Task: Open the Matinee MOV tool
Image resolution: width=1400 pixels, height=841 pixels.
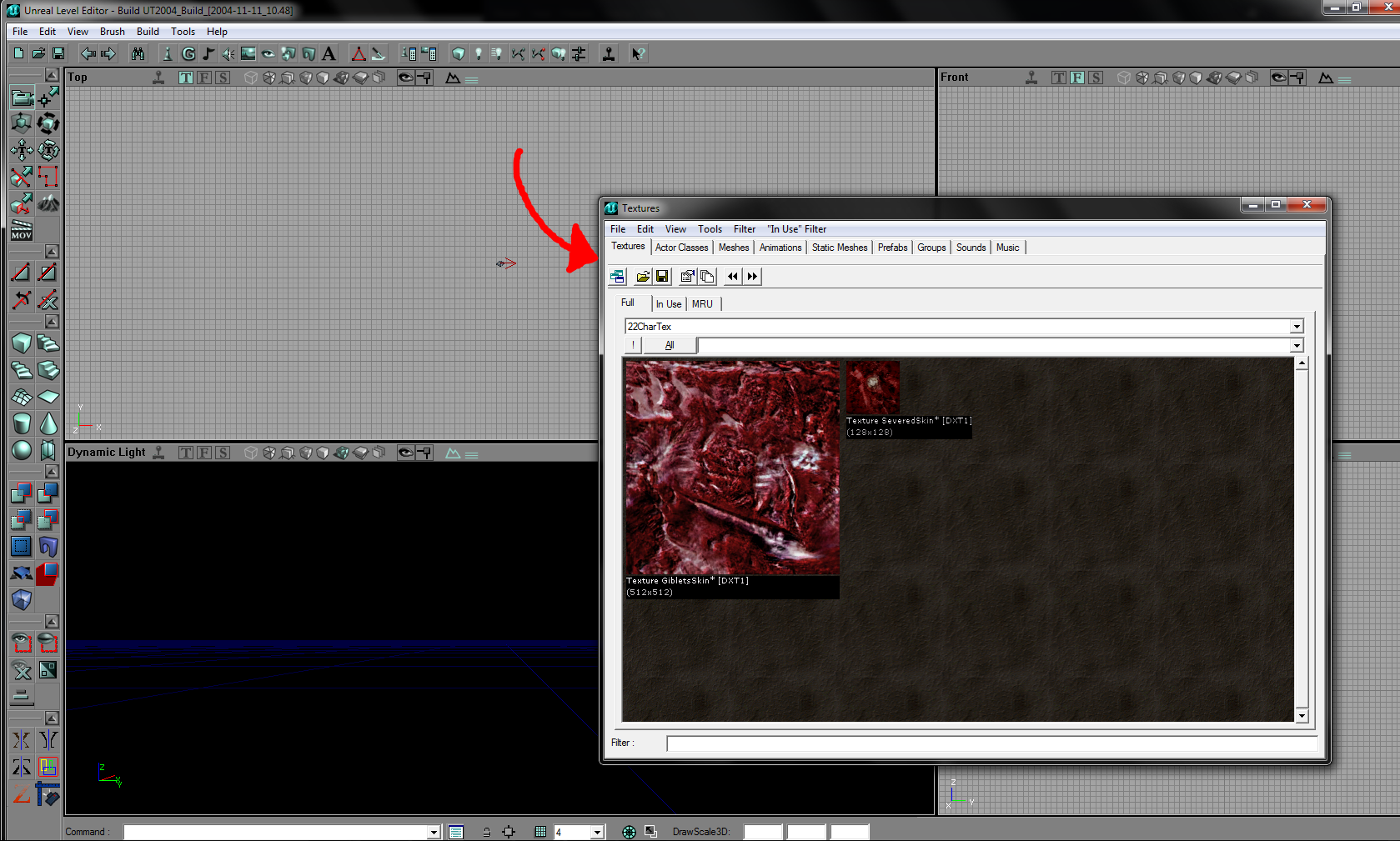Action: point(22,230)
